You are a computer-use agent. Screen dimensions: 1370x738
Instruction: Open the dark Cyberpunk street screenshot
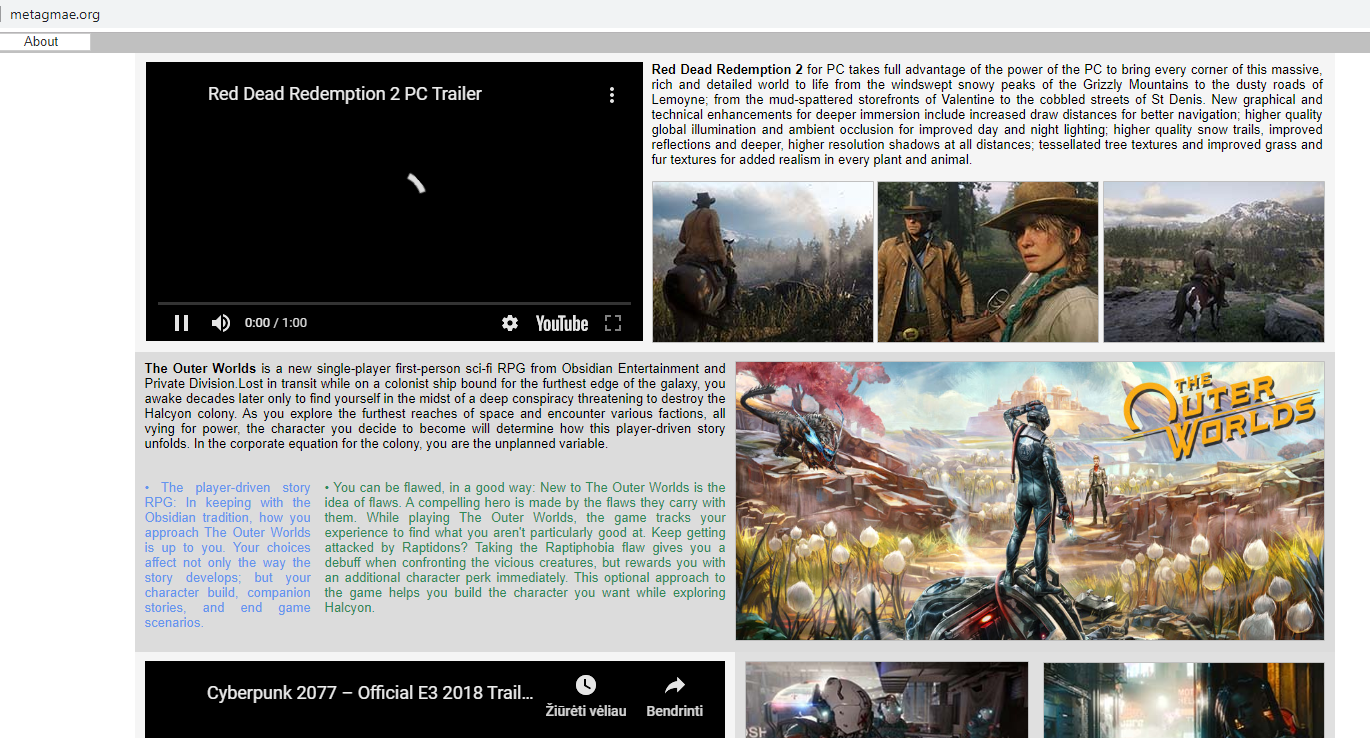tap(1183, 700)
